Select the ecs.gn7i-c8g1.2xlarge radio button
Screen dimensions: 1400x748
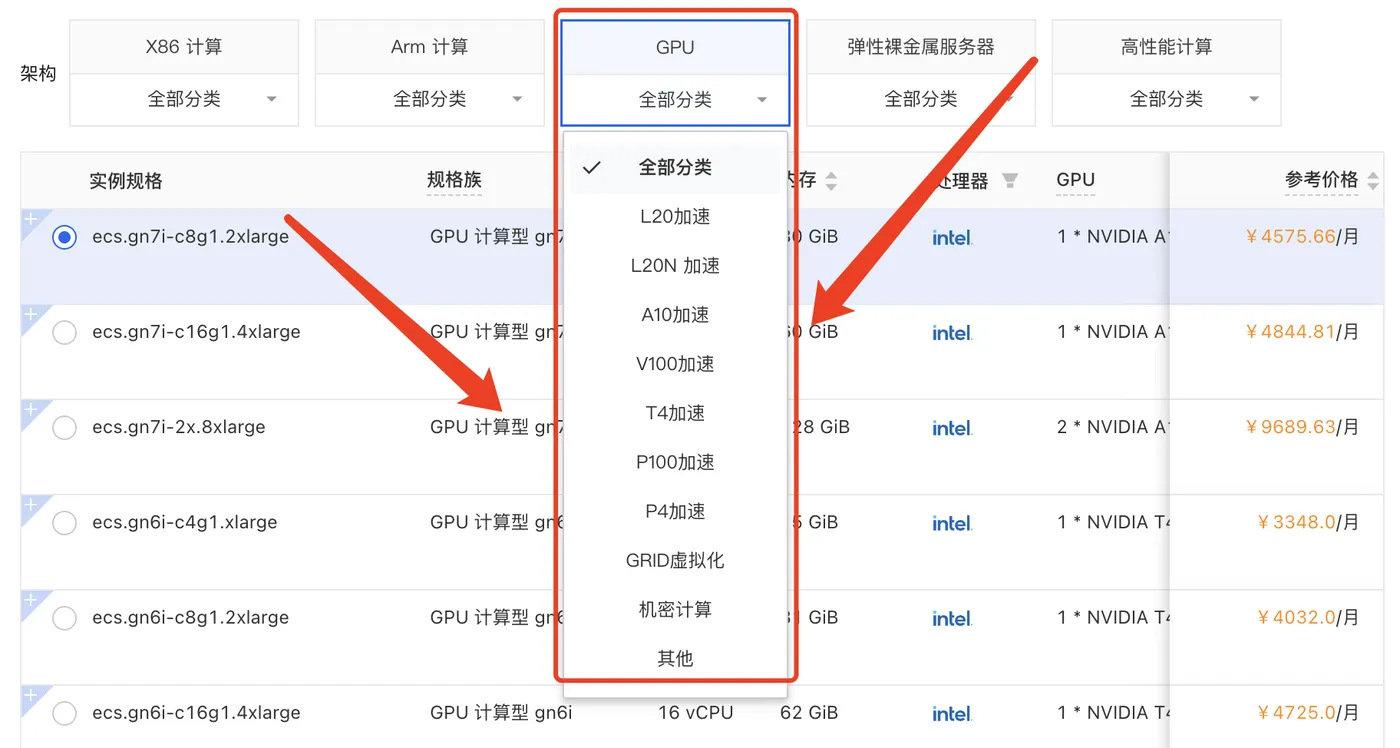click(x=64, y=237)
